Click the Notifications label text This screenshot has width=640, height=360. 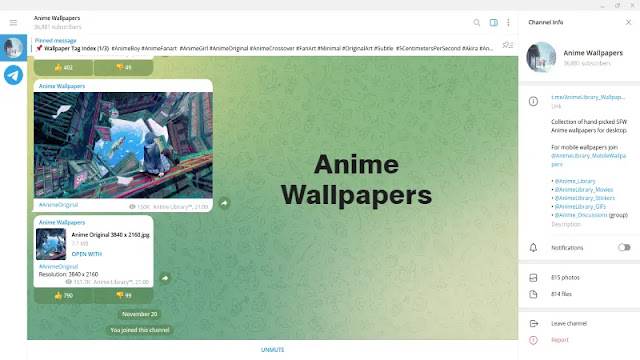(x=567, y=248)
